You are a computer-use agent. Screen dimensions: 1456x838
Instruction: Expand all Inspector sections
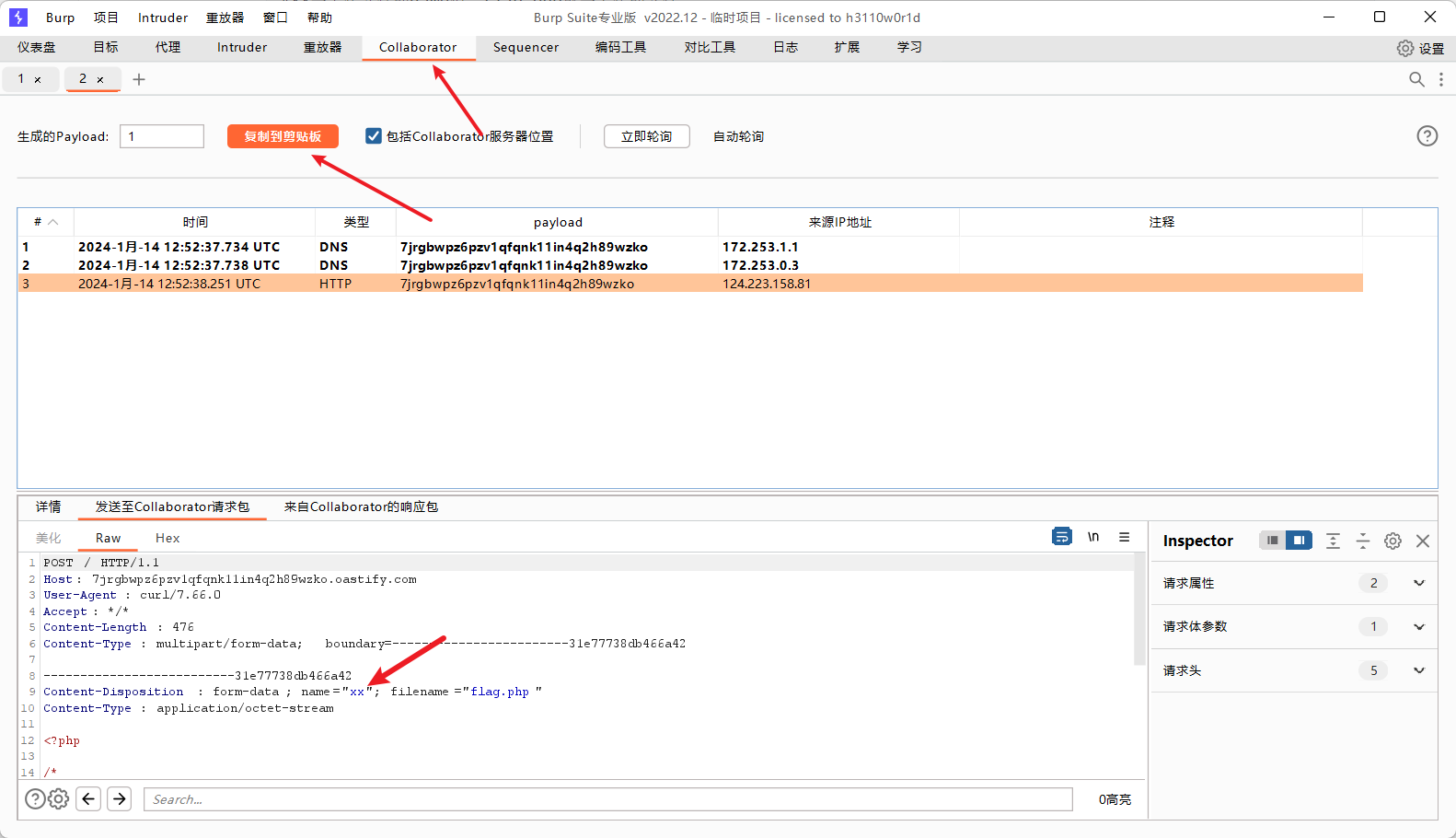click(1333, 541)
